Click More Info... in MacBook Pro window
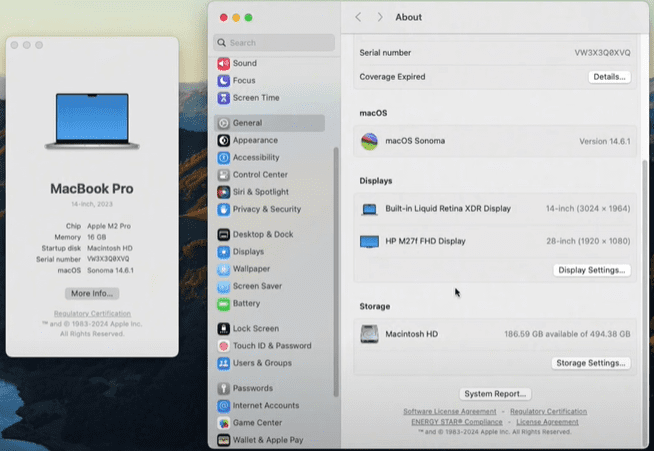 click(x=92, y=293)
